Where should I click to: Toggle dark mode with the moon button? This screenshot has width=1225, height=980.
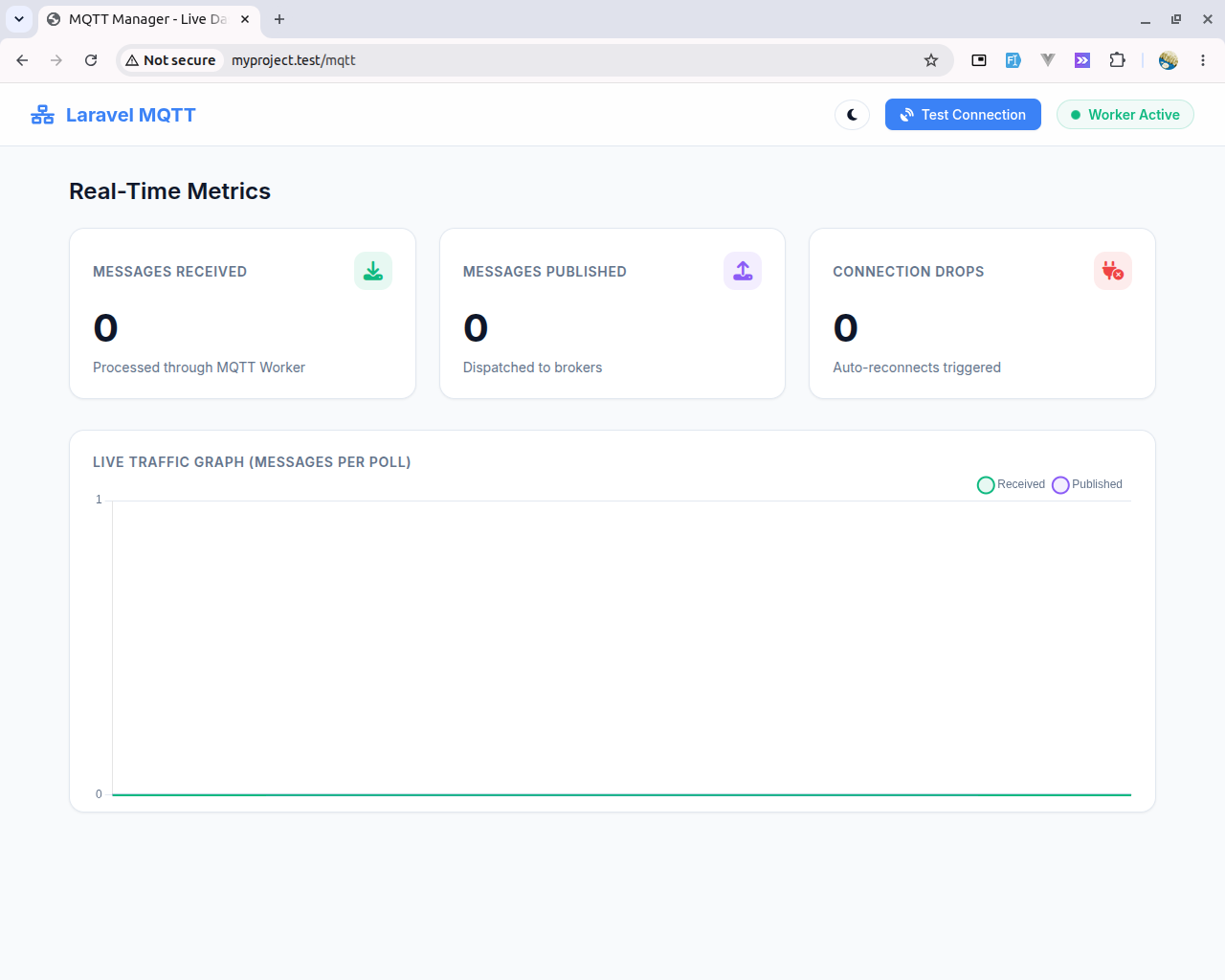pyautogui.click(x=852, y=115)
